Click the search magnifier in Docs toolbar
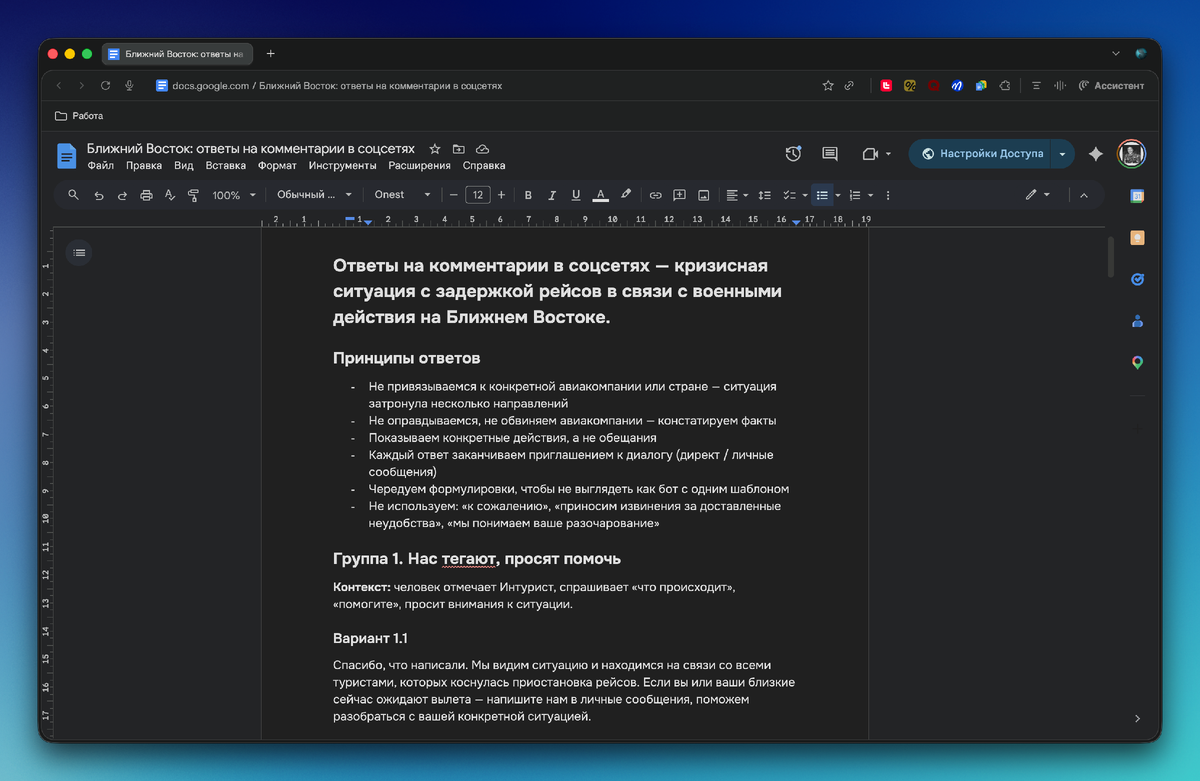The height and width of the screenshot is (781, 1200). [x=73, y=195]
